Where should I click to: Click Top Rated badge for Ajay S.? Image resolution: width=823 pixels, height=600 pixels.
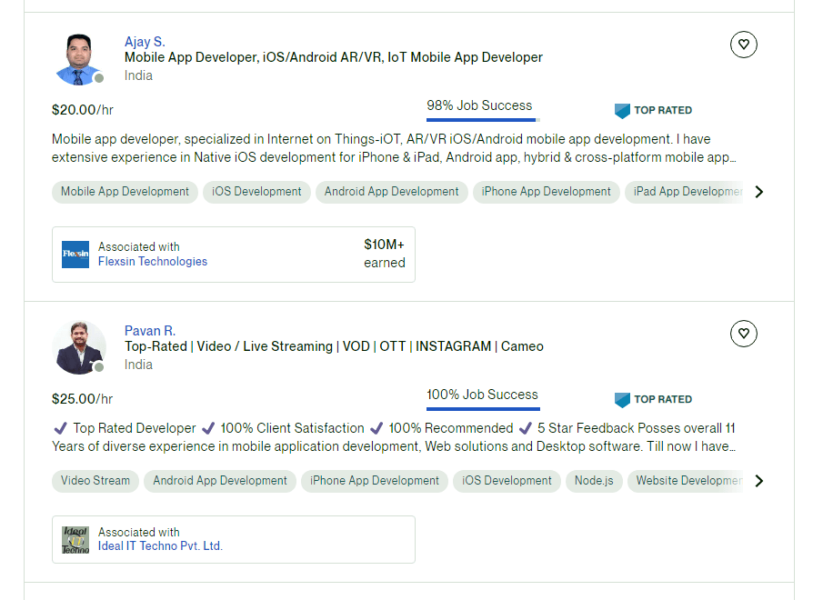[x=653, y=111]
